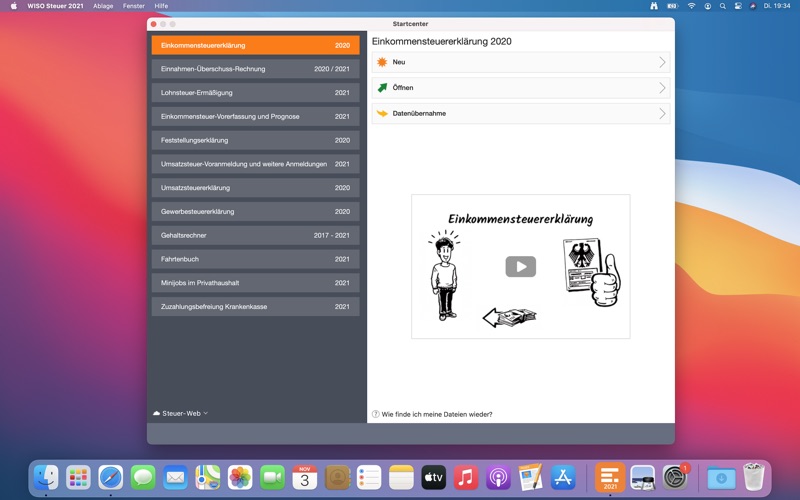Click the help question mark icon

point(376,414)
